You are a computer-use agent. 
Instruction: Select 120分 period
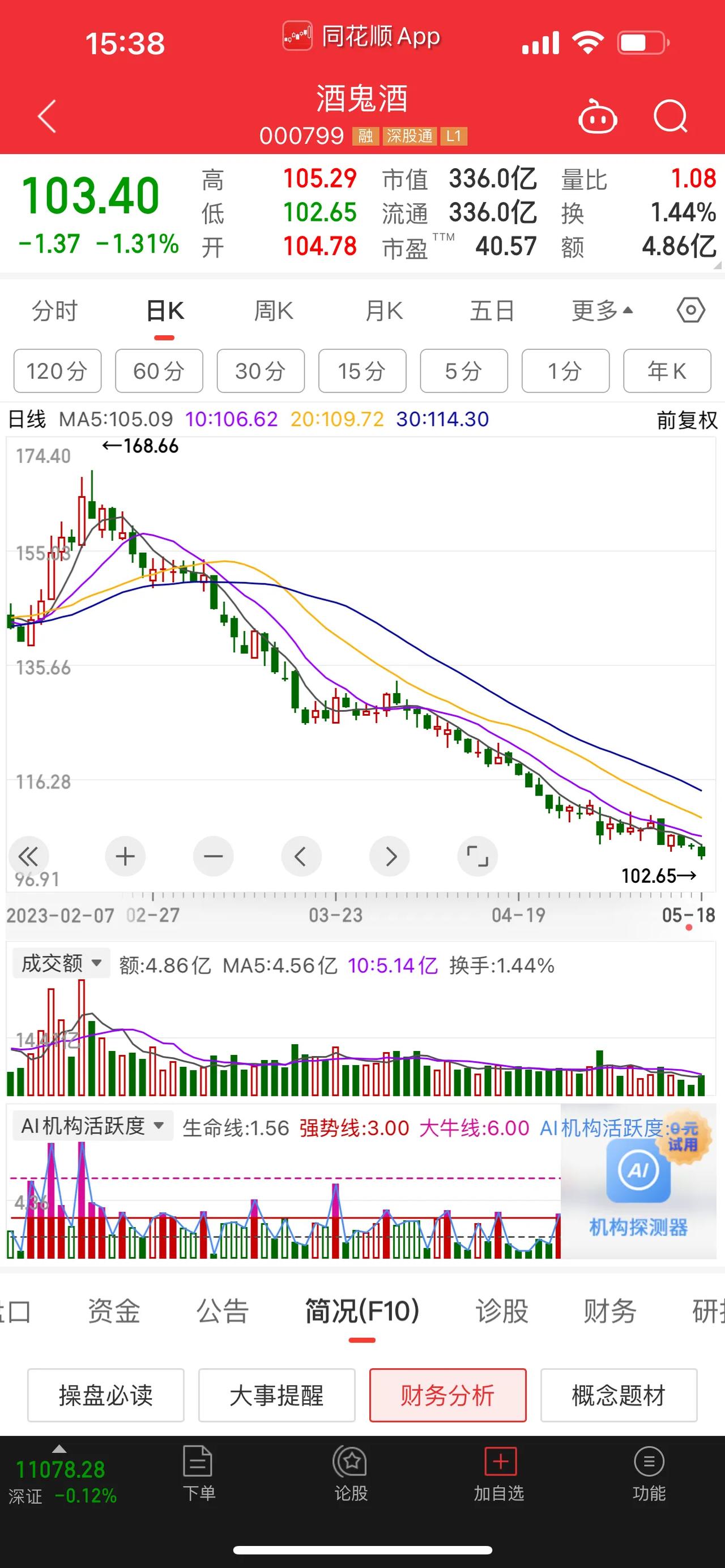click(x=57, y=371)
